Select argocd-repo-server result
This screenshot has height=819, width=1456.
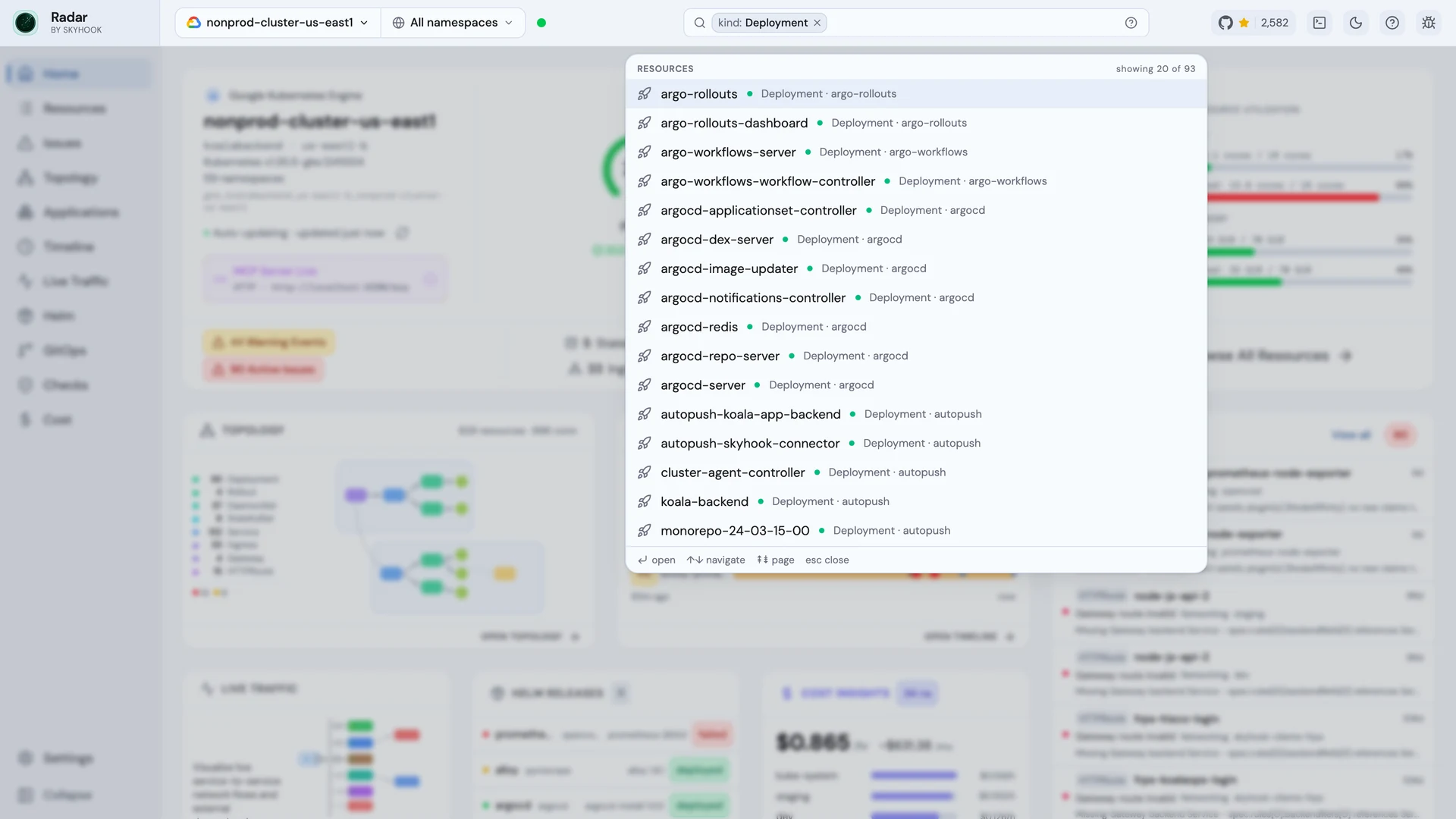click(x=916, y=356)
